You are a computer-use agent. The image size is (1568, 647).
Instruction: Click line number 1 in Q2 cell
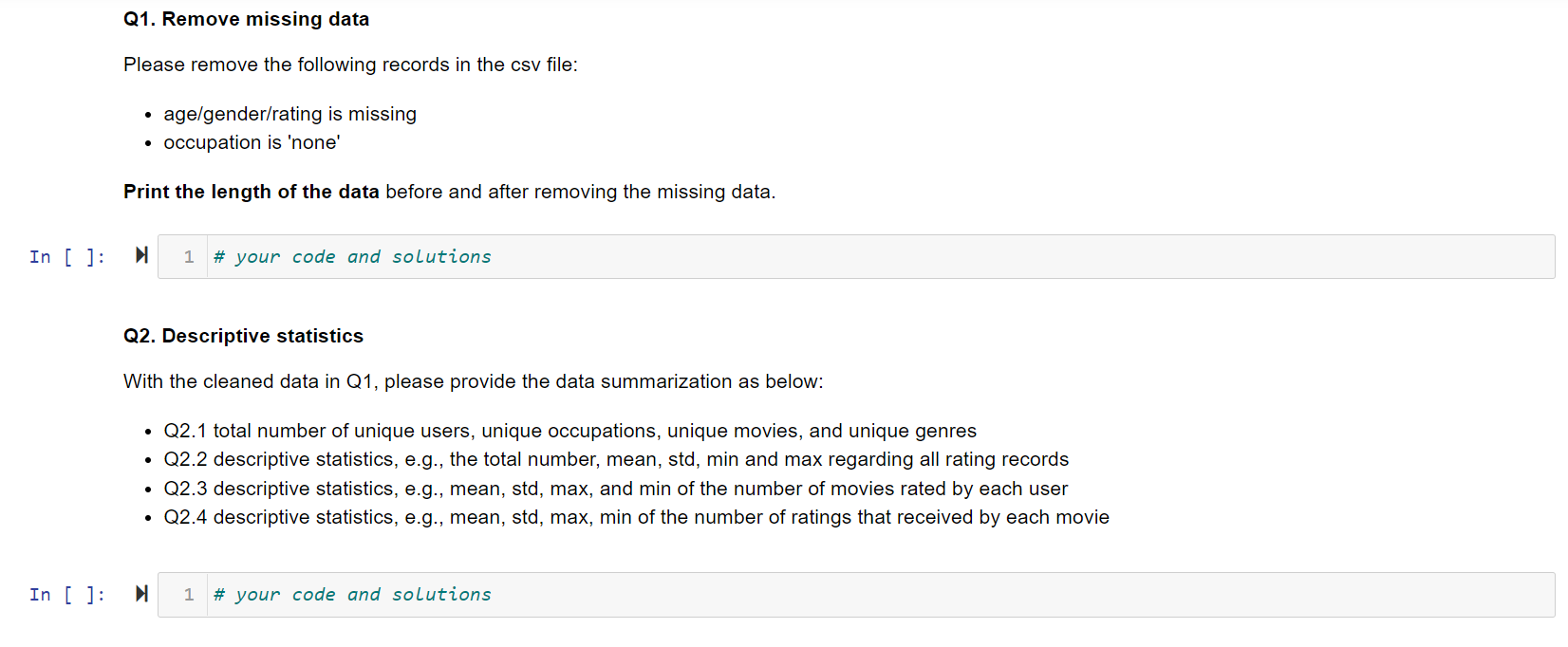189,595
